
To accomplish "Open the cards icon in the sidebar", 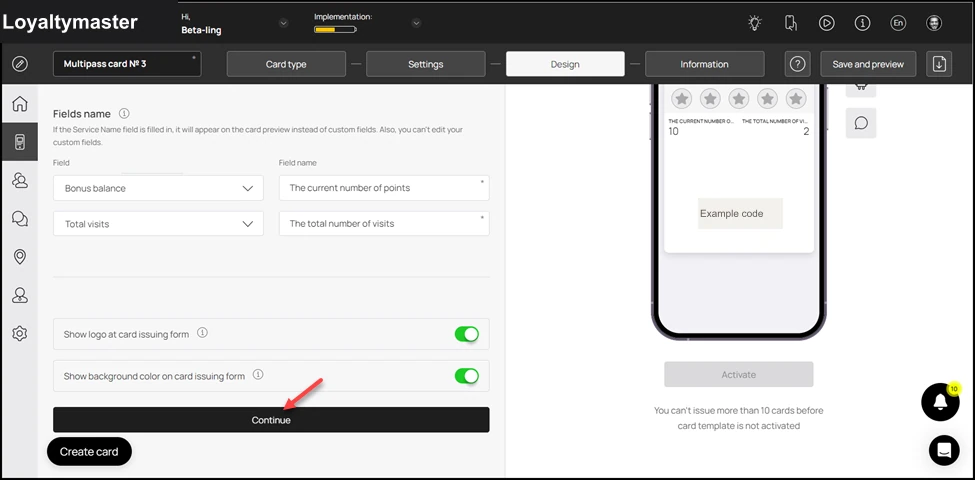I will 20,142.
